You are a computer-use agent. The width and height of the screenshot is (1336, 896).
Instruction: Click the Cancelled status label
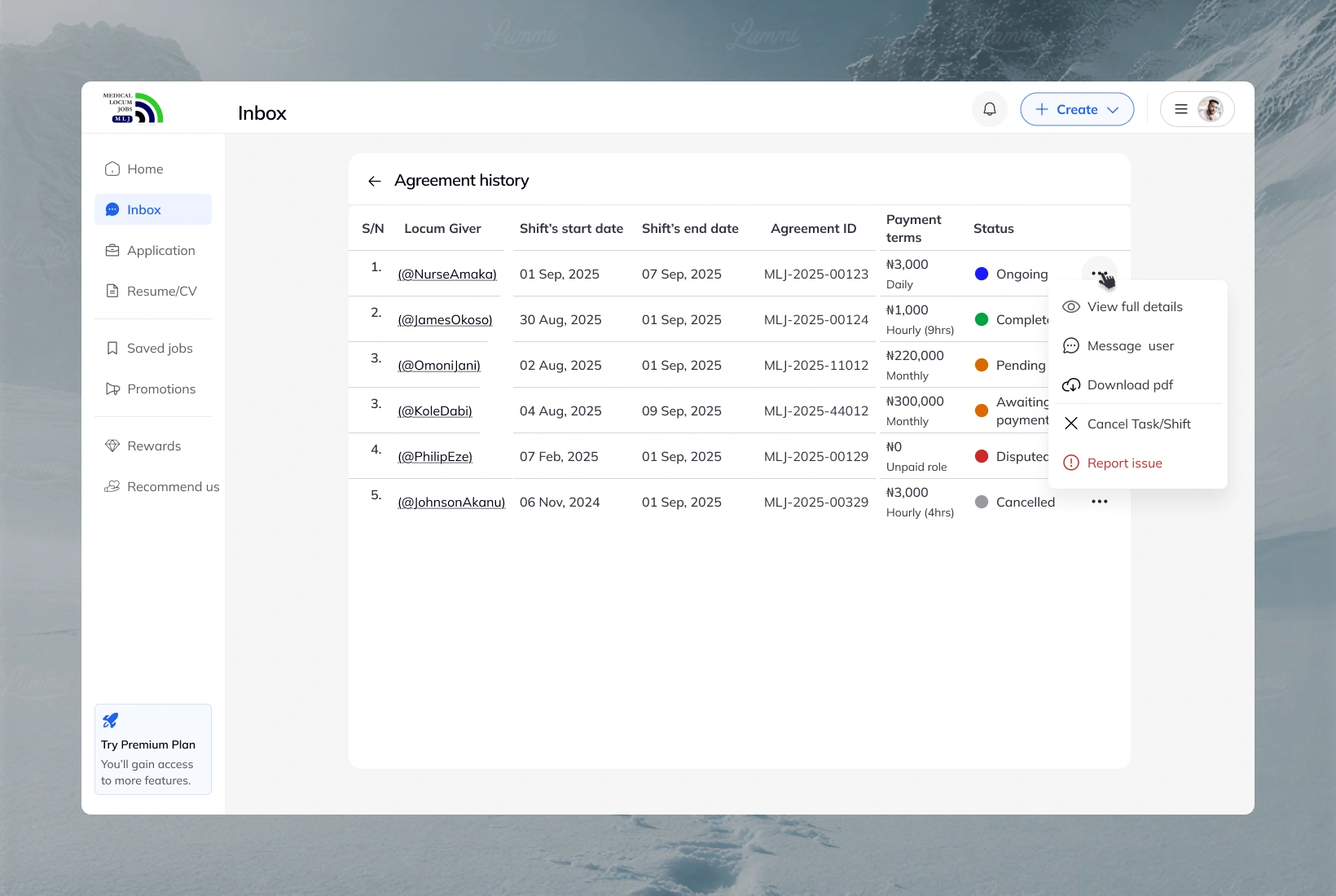pos(1026,502)
